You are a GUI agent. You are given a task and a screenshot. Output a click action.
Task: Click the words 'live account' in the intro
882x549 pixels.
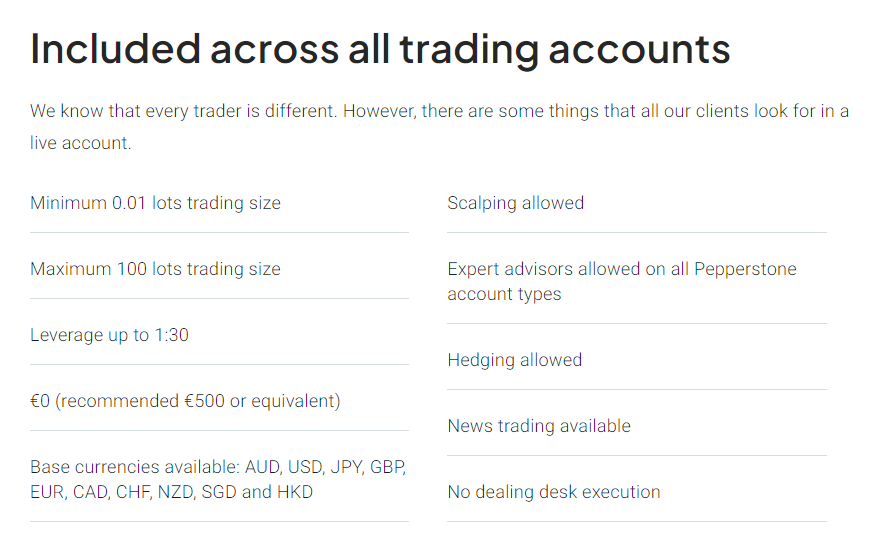pos(79,143)
